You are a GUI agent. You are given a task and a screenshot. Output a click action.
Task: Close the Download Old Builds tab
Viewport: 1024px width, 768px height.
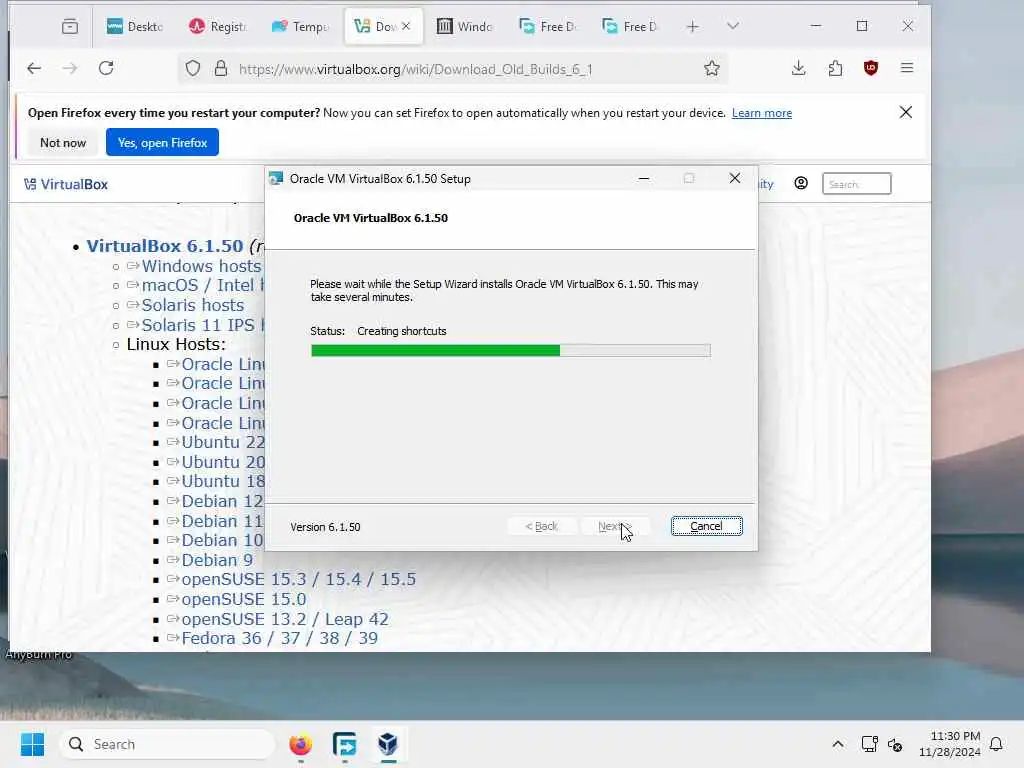[406, 26]
